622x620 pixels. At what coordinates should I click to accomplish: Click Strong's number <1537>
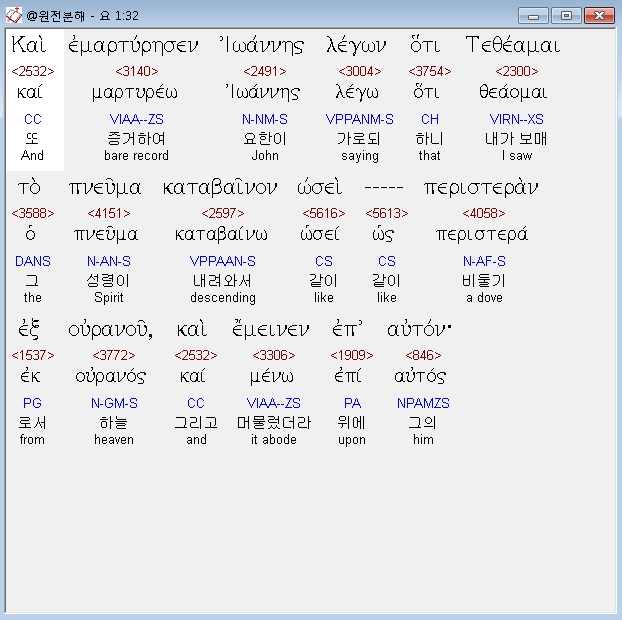tap(33, 355)
